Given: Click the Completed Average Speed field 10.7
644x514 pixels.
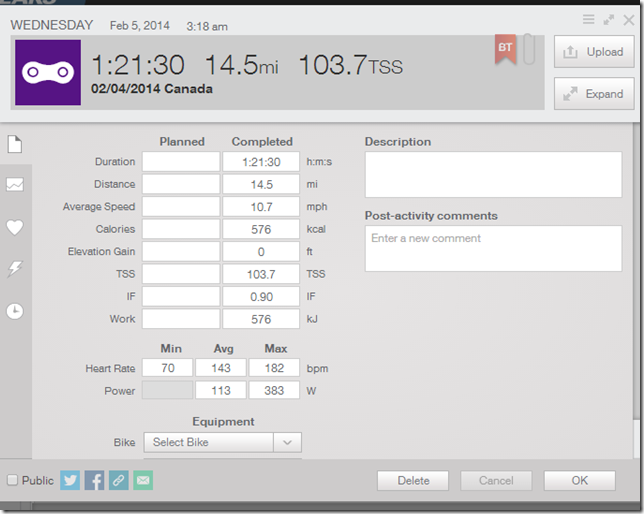Looking at the screenshot, I should click(x=261, y=207).
